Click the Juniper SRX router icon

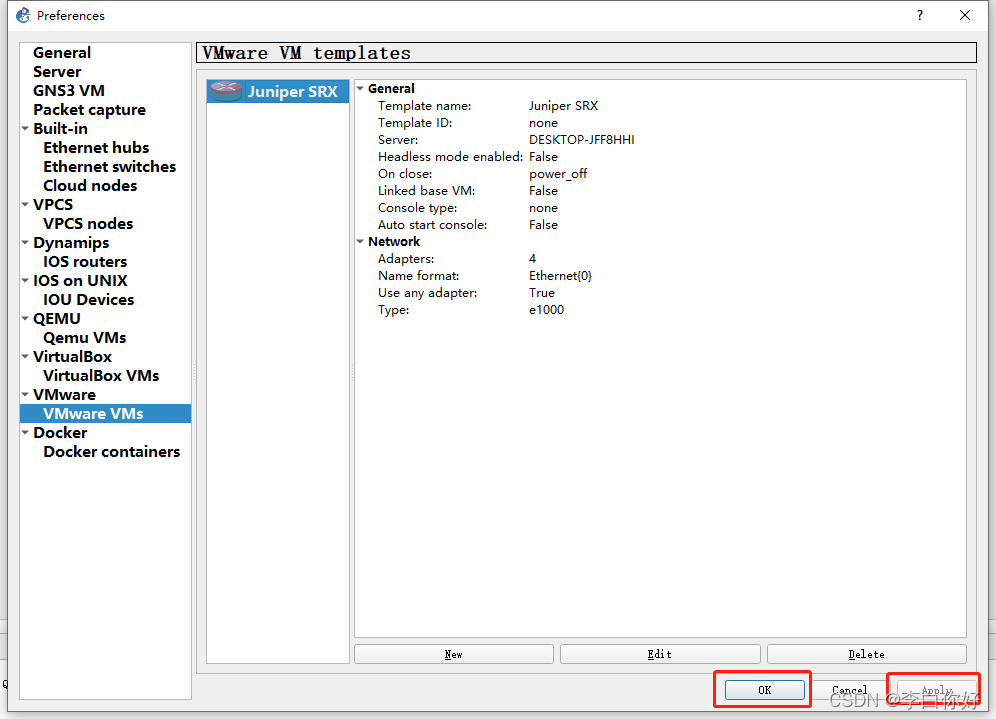point(226,91)
